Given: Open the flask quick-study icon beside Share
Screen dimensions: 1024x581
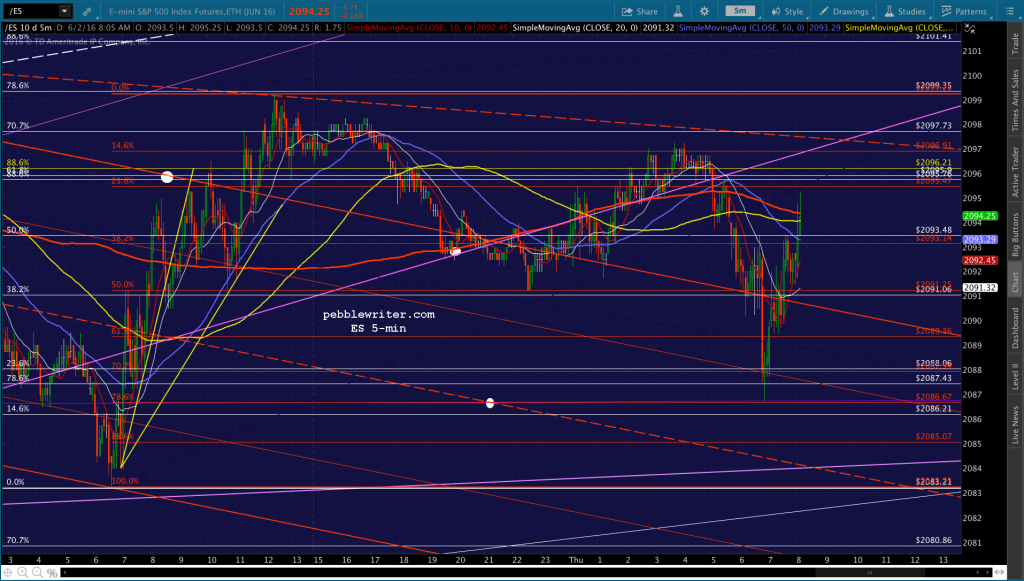Looking at the screenshot, I should tap(678, 11).
